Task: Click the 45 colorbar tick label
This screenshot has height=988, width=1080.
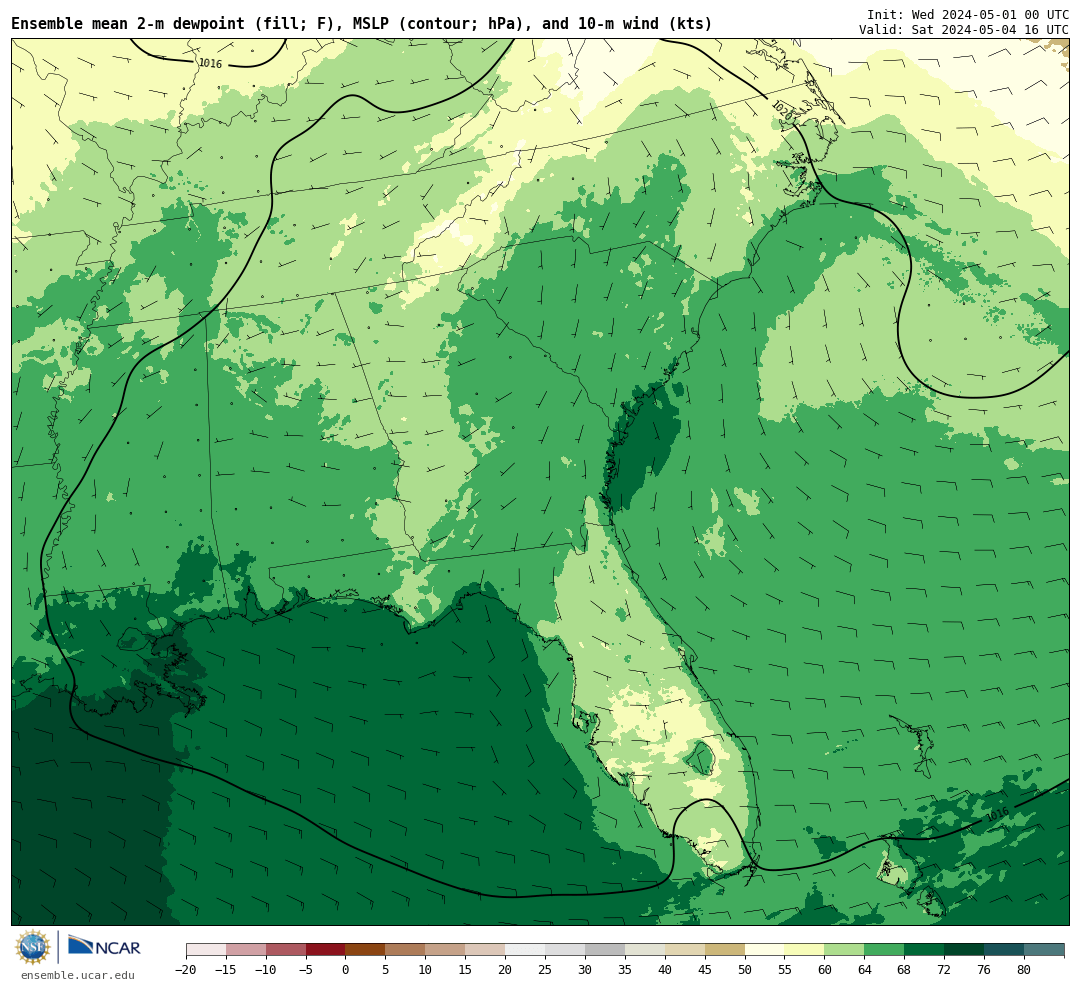Action: [705, 970]
